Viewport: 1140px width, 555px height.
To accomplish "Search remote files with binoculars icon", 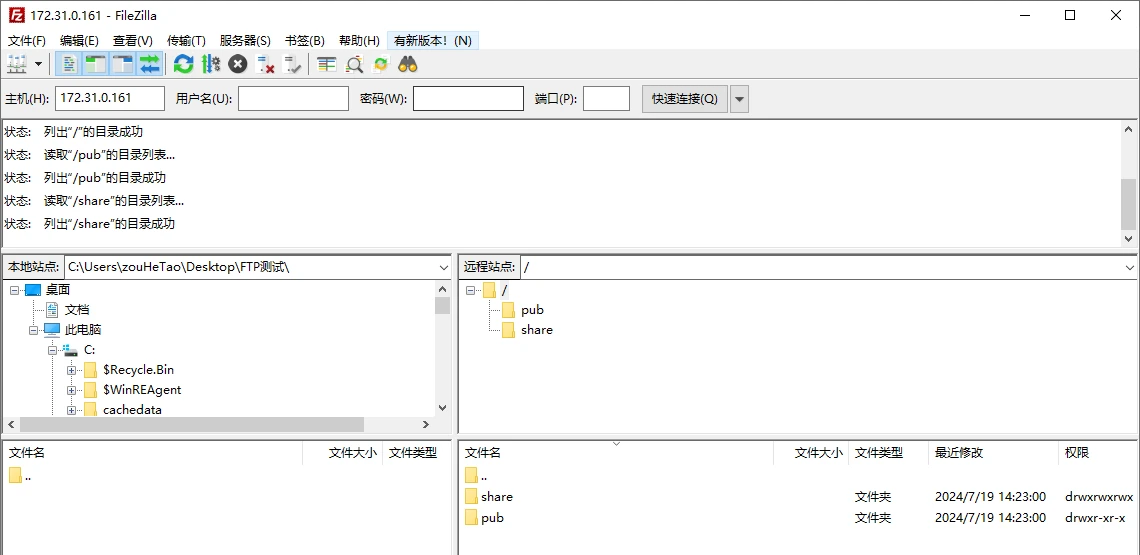I will (408, 65).
